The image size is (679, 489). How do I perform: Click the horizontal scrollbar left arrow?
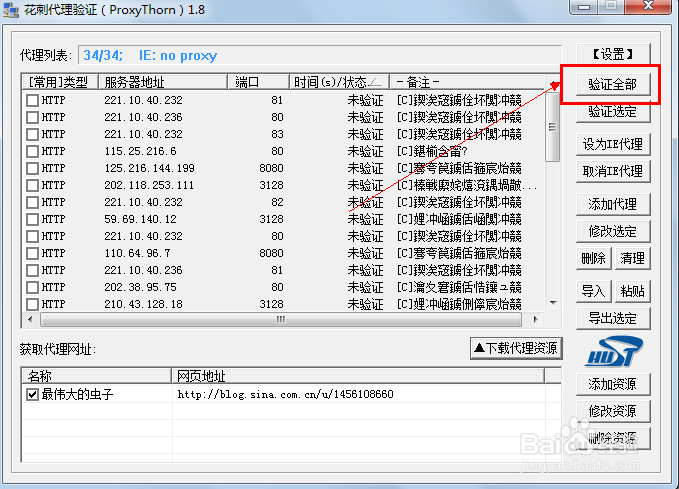pos(30,320)
